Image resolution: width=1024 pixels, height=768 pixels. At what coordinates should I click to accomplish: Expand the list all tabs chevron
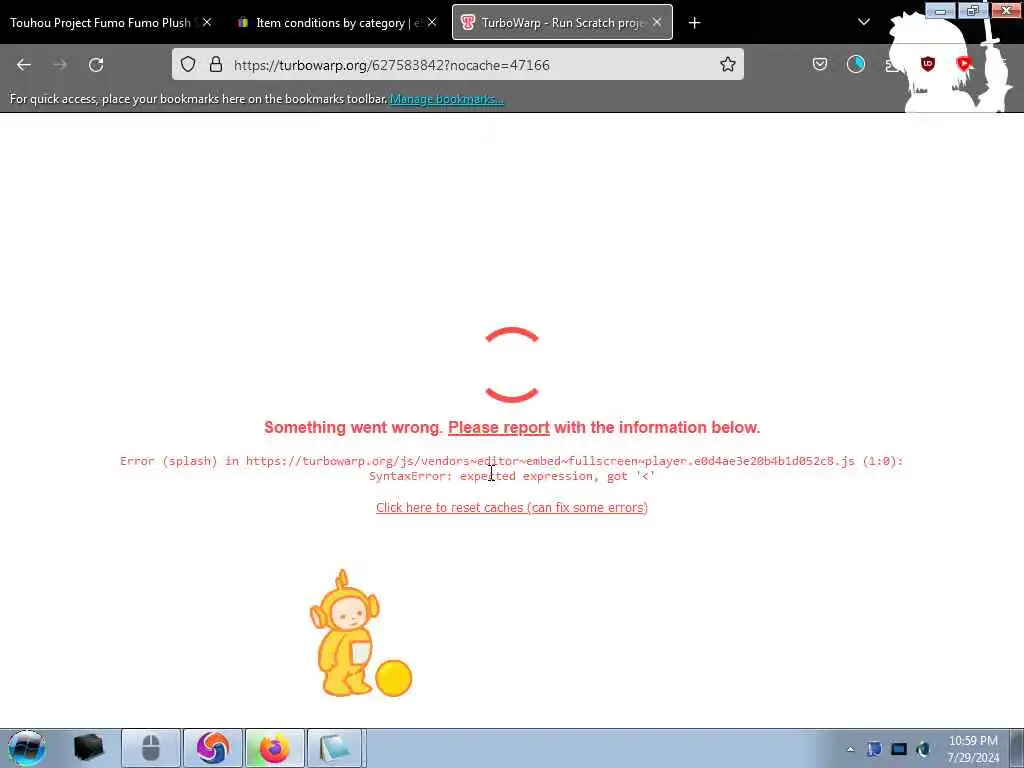(x=863, y=22)
